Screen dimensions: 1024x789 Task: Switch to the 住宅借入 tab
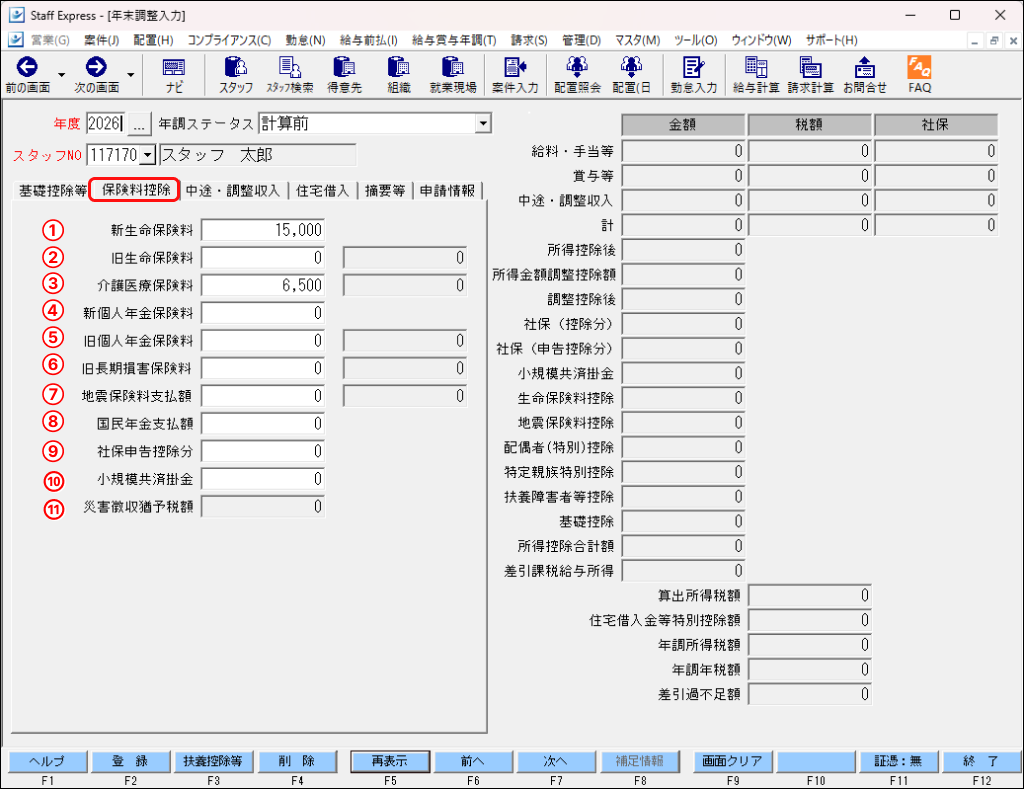323,191
